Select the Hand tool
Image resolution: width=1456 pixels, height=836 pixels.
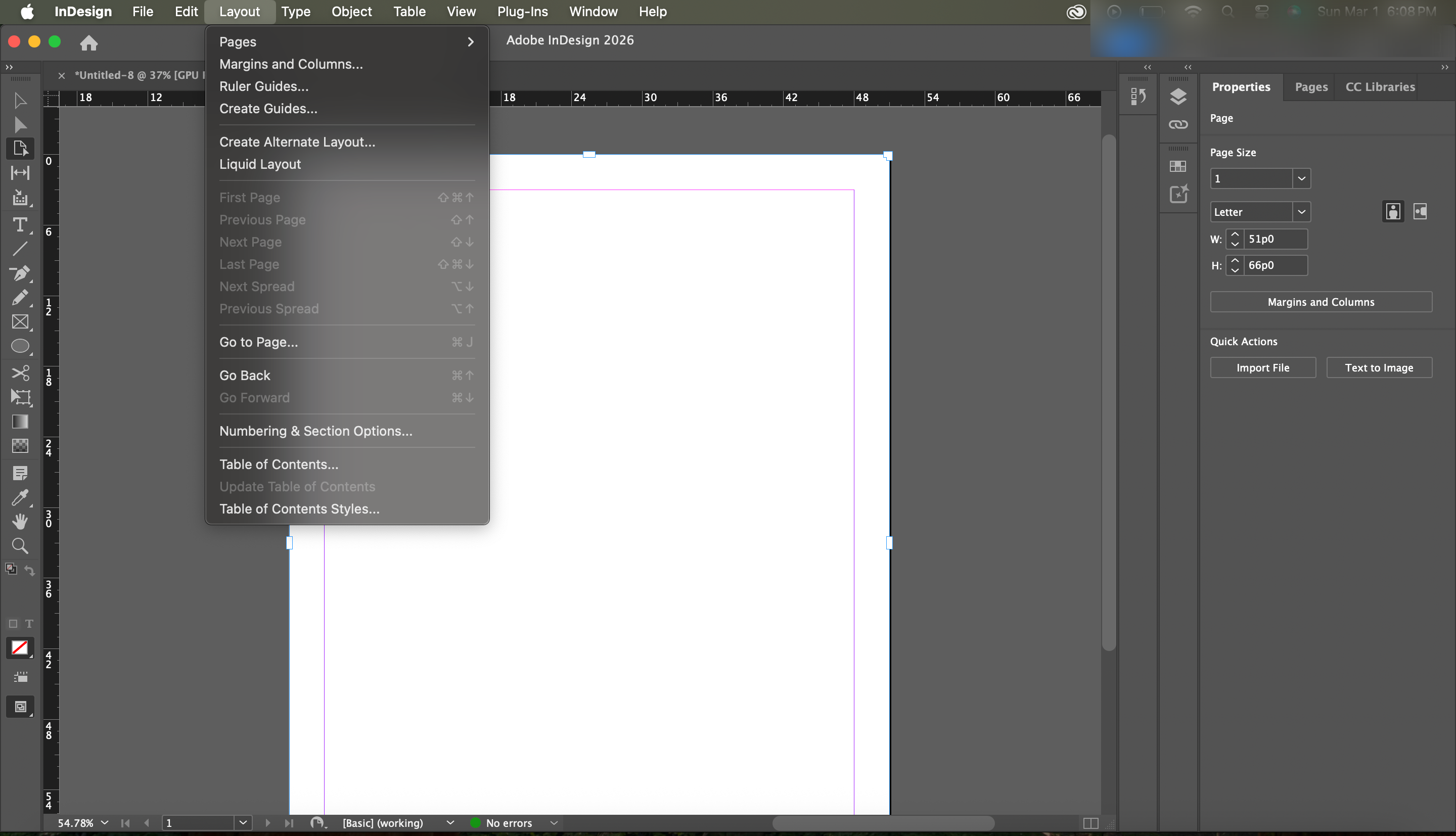click(x=20, y=521)
